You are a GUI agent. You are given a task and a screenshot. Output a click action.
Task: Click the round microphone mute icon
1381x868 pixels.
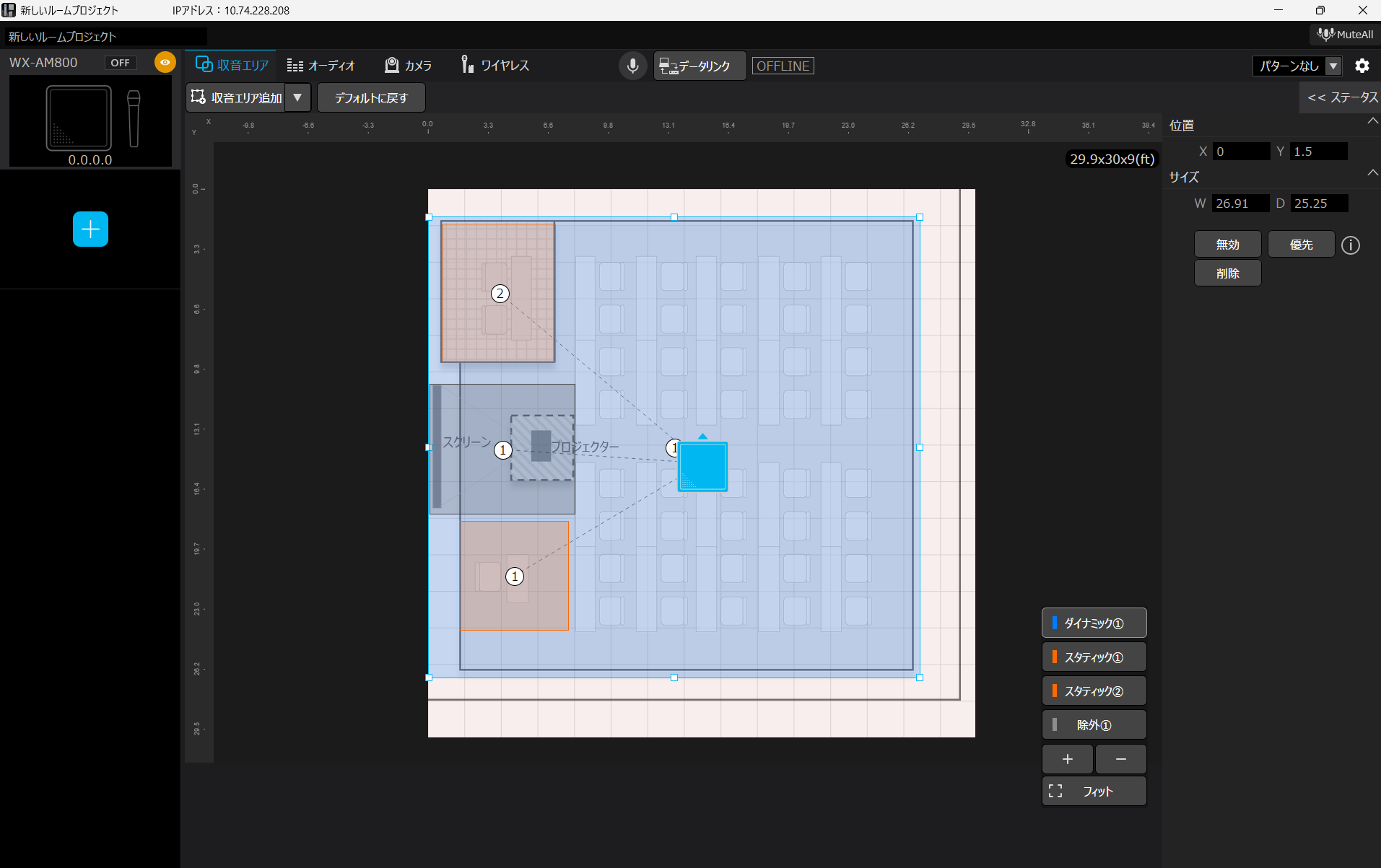(632, 66)
